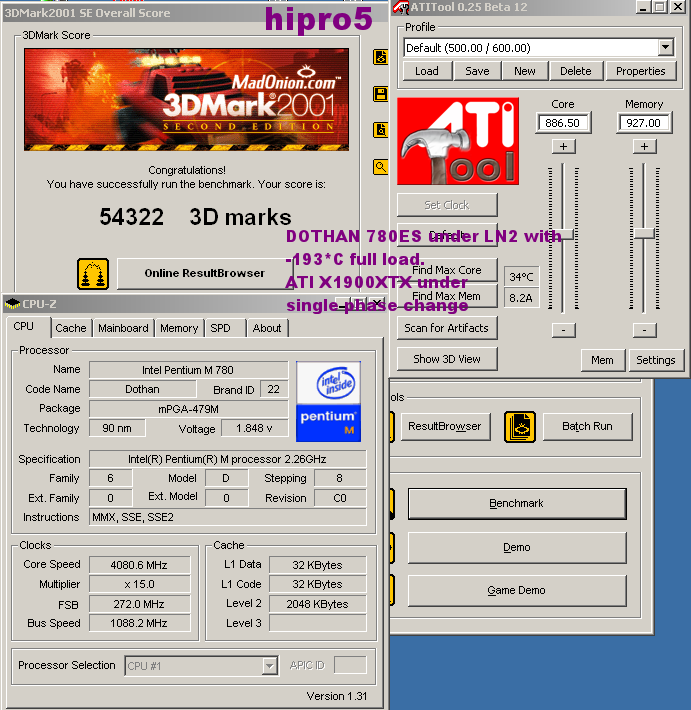The width and height of the screenshot is (691, 710).
Task: Click the Intel Pentium M 780 name field
Action: pyautogui.click(x=188, y=370)
